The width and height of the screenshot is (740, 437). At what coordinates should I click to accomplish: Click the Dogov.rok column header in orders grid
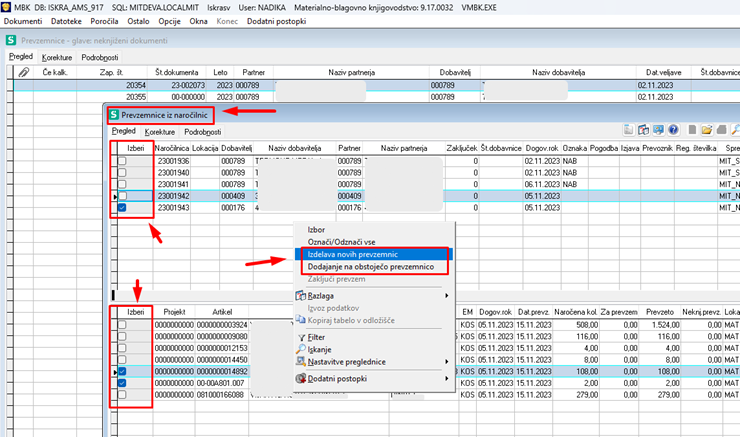click(542, 148)
